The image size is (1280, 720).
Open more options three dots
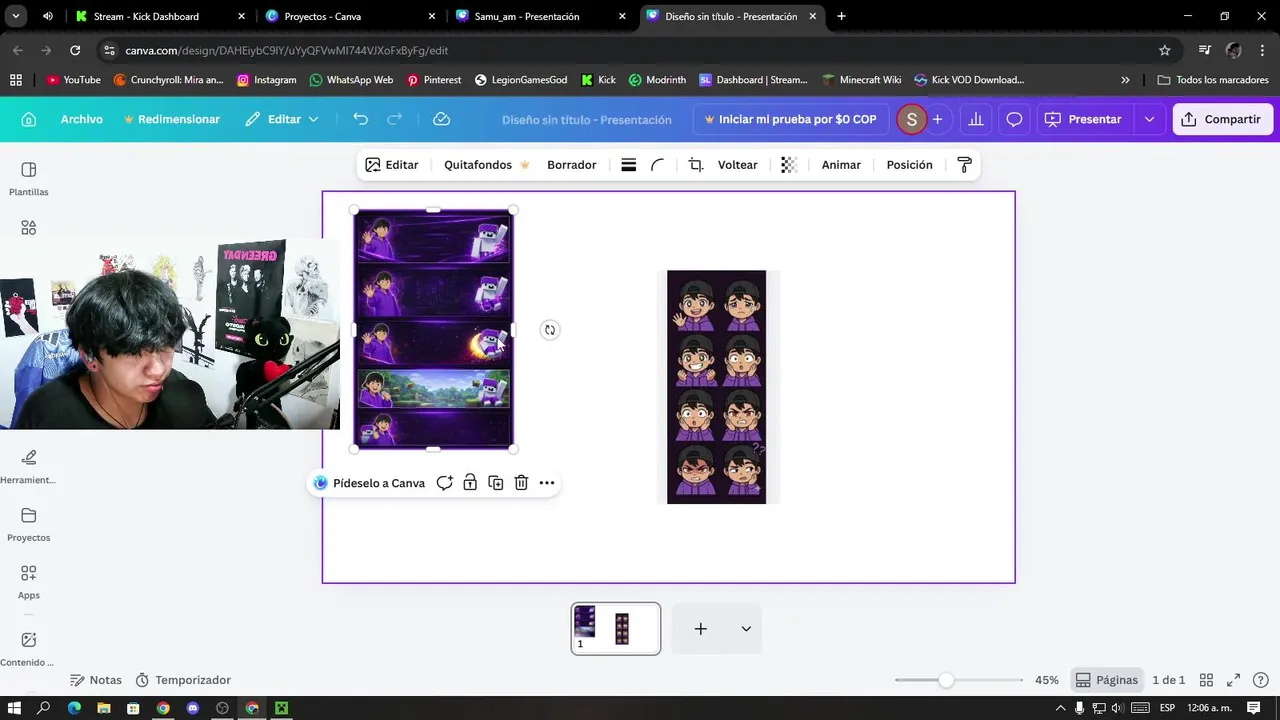pyautogui.click(x=547, y=483)
